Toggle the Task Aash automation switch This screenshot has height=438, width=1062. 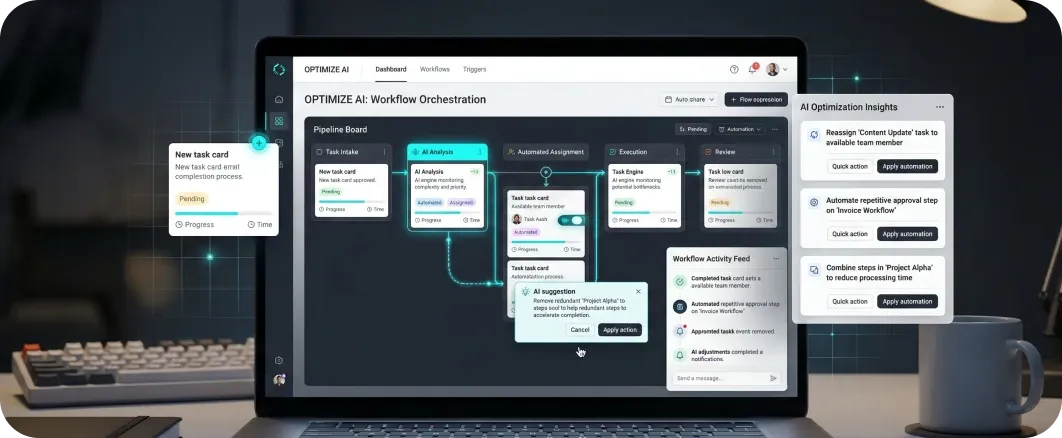(571, 220)
